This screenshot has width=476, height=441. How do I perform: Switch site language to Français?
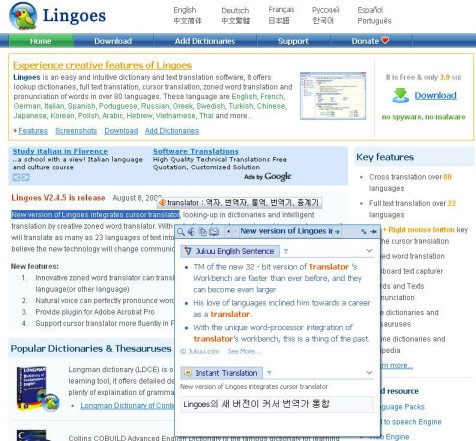point(281,10)
